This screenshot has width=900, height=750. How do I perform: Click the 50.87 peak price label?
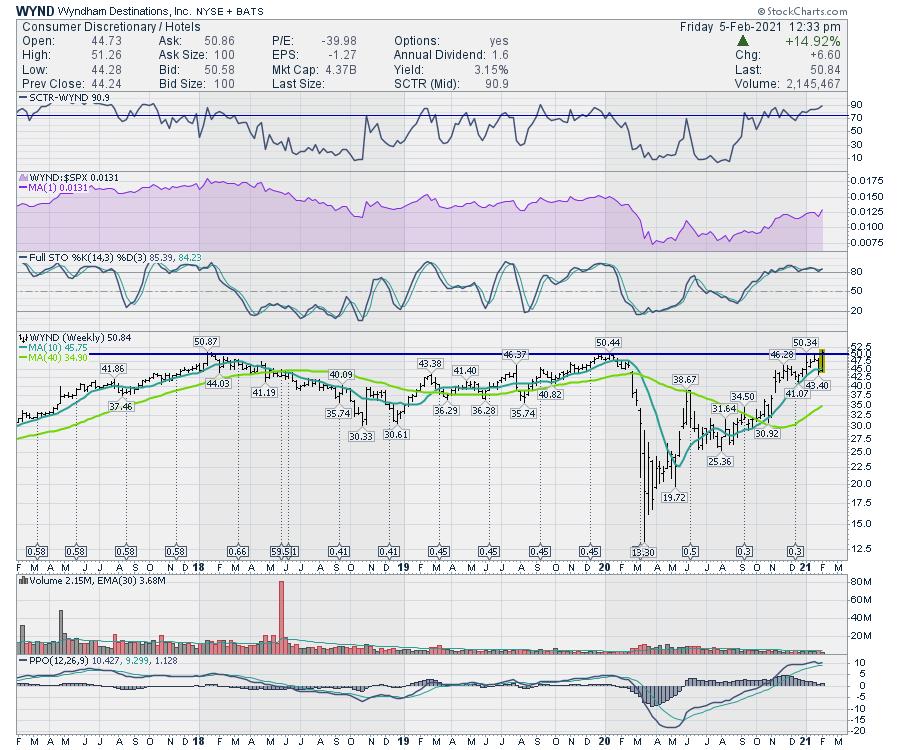point(206,343)
